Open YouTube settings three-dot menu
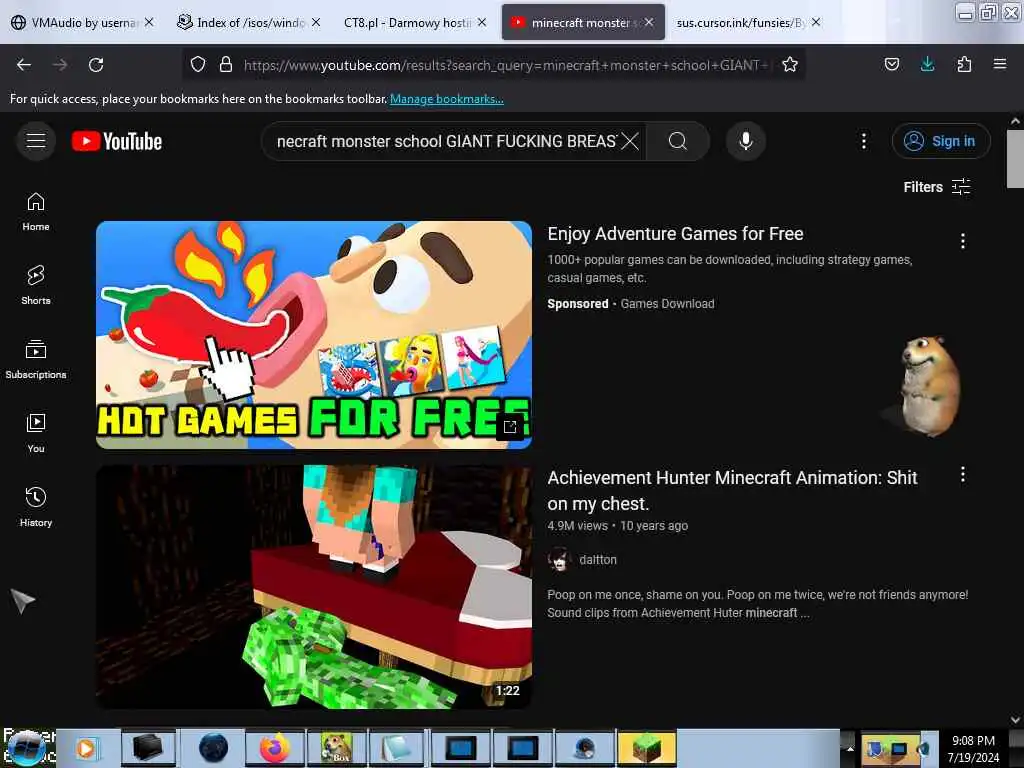The image size is (1024, 768). coord(863,141)
